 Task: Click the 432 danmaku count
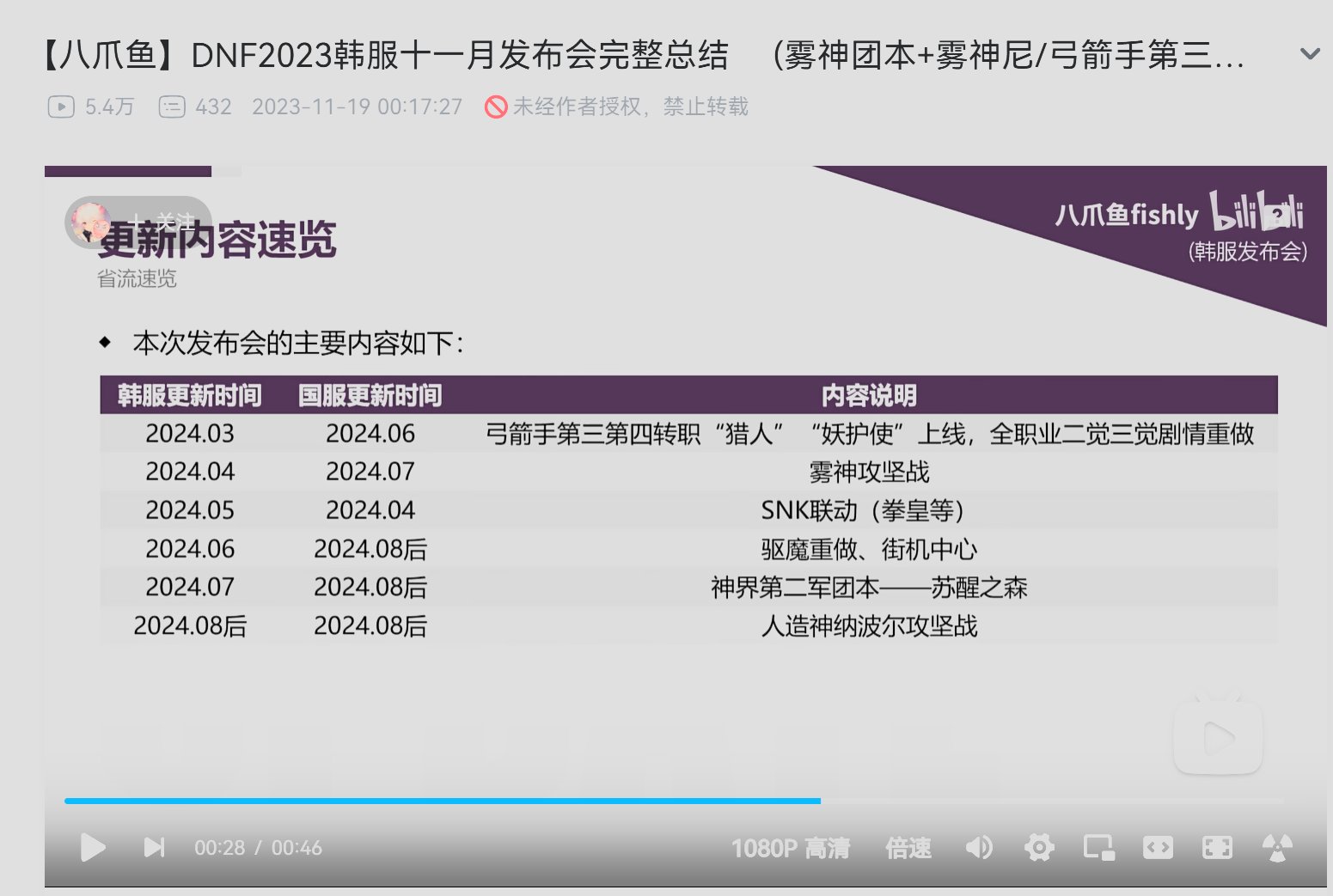213,107
